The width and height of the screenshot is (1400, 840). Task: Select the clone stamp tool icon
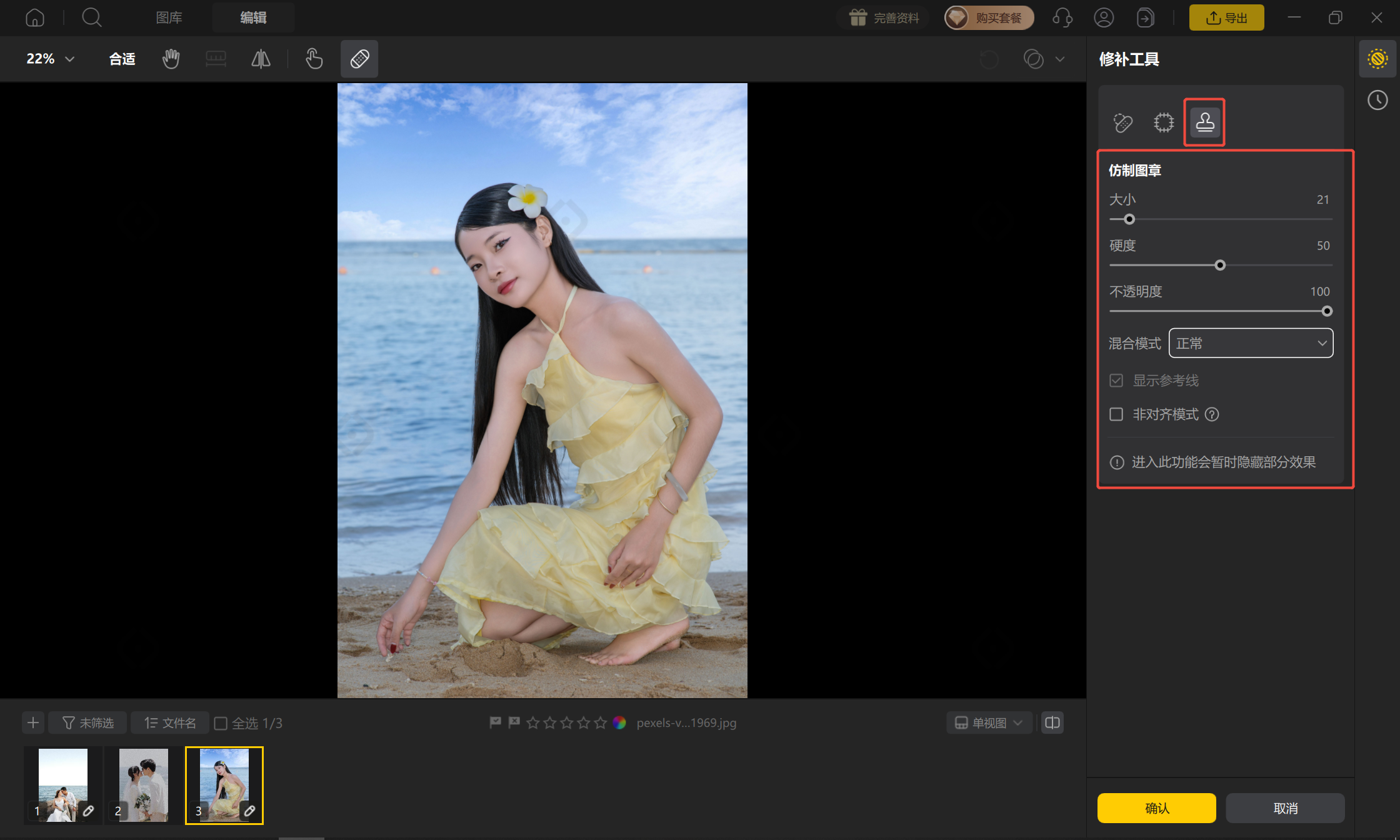coord(1205,122)
